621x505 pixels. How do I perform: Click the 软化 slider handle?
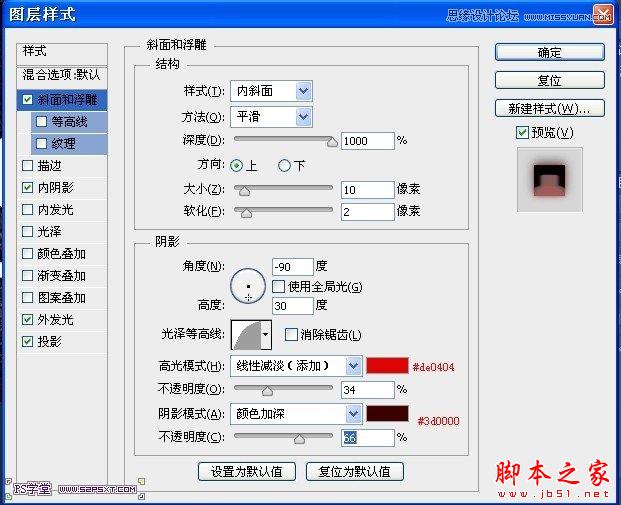[x=246, y=213]
